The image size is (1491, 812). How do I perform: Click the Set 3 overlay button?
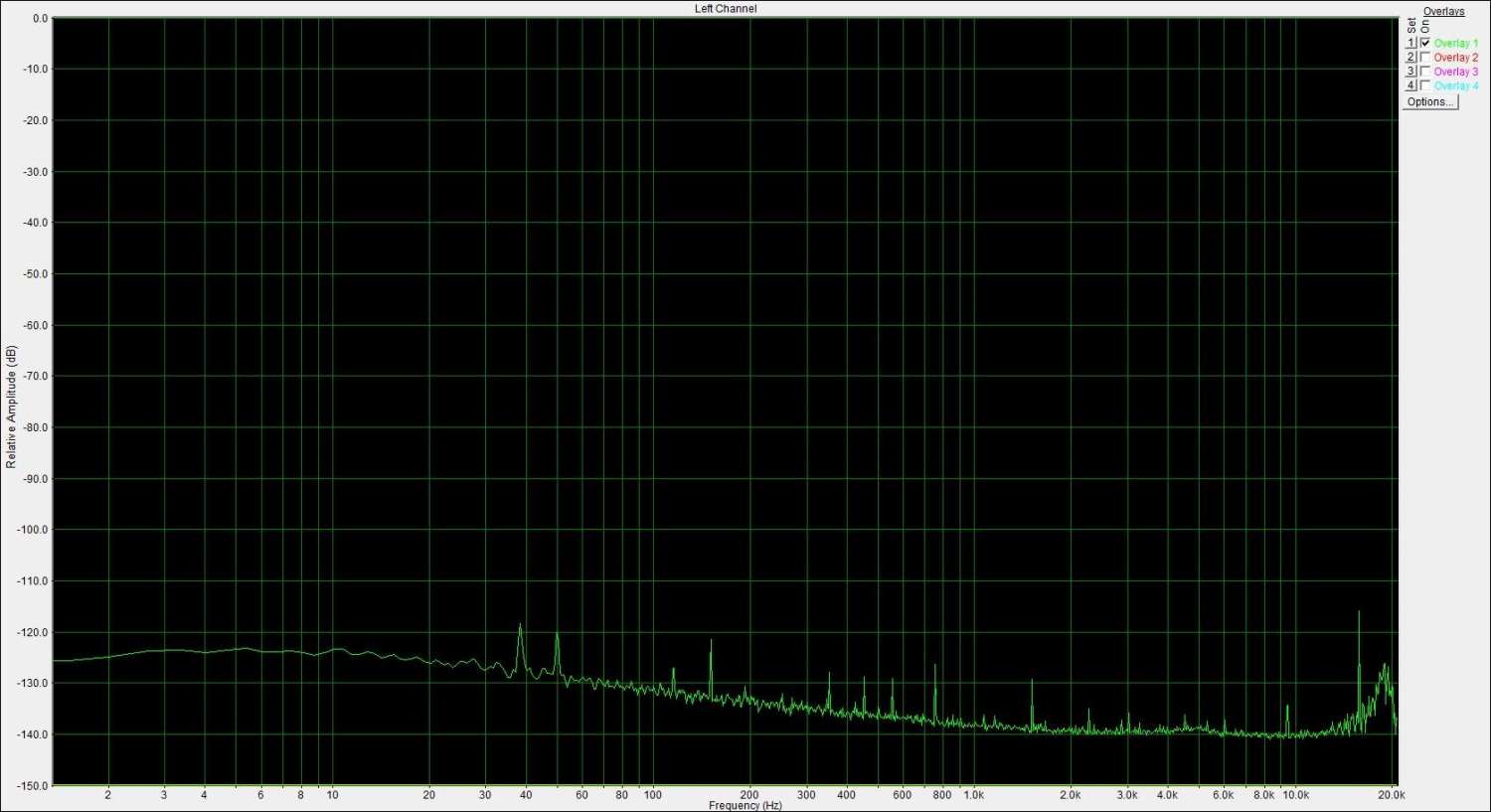(x=1410, y=72)
